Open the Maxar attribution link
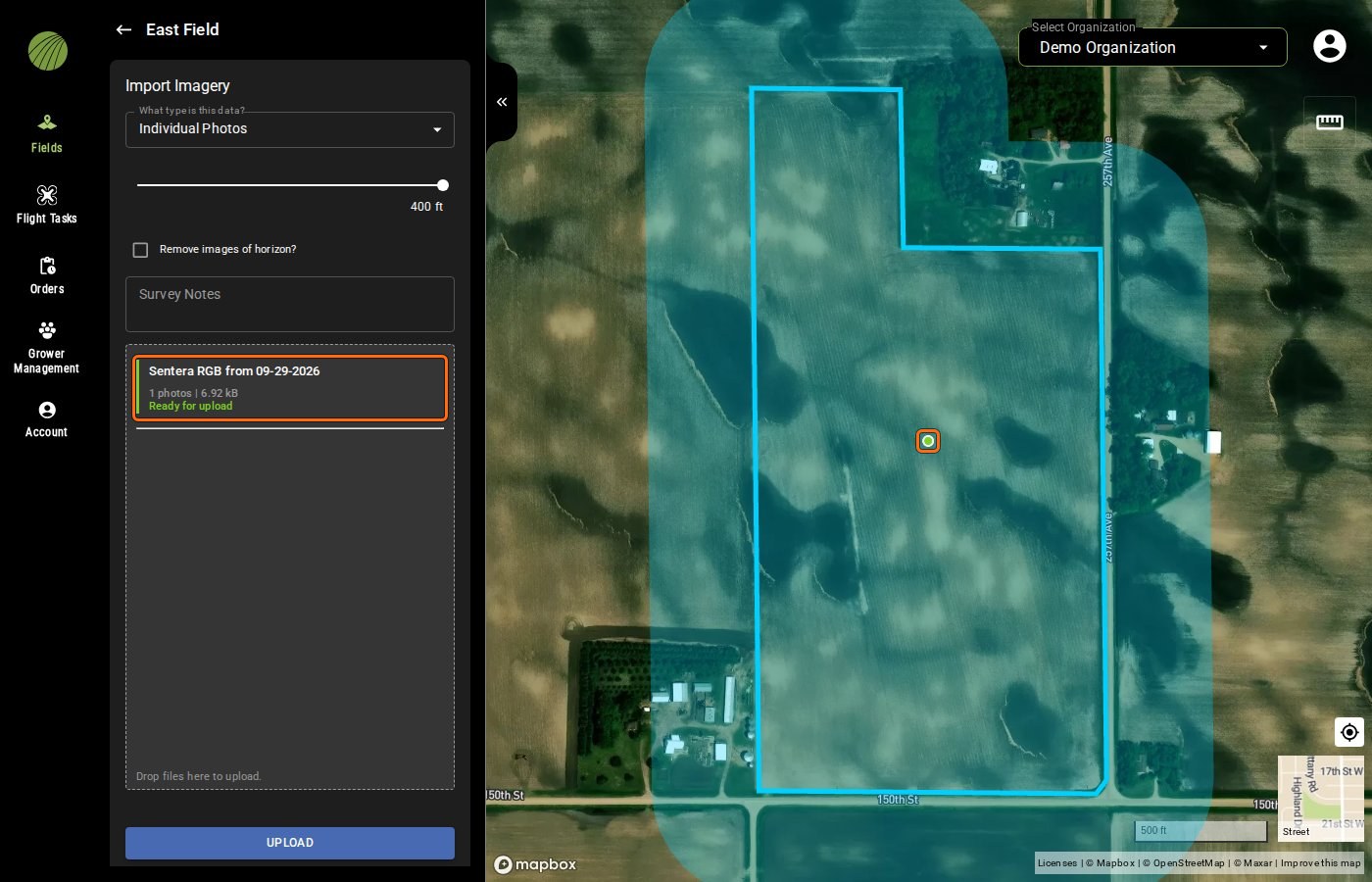This screenshot has height=882, width=1372. [1252, 863]
